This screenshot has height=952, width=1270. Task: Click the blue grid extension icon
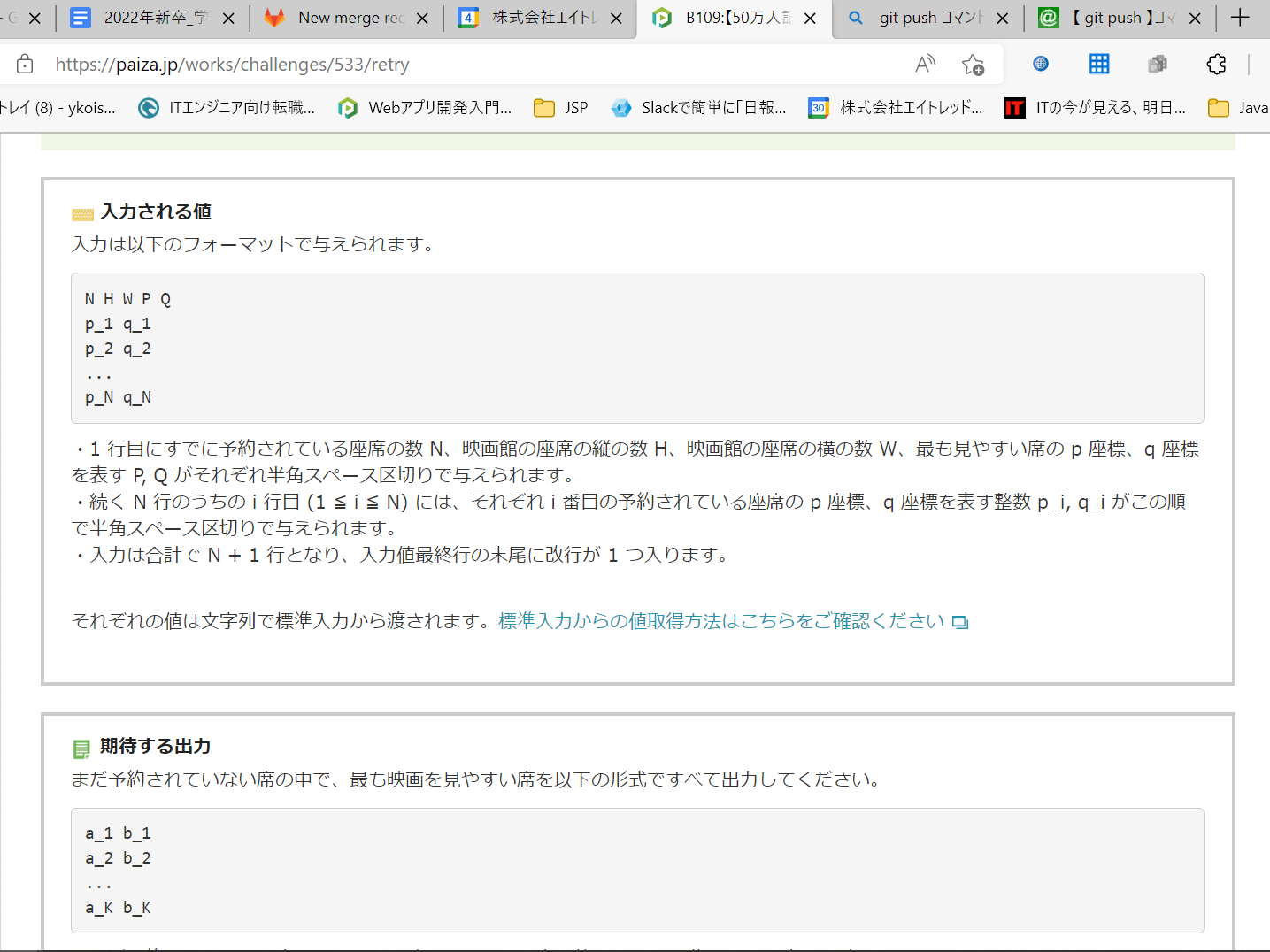[x=1098, y=64]
